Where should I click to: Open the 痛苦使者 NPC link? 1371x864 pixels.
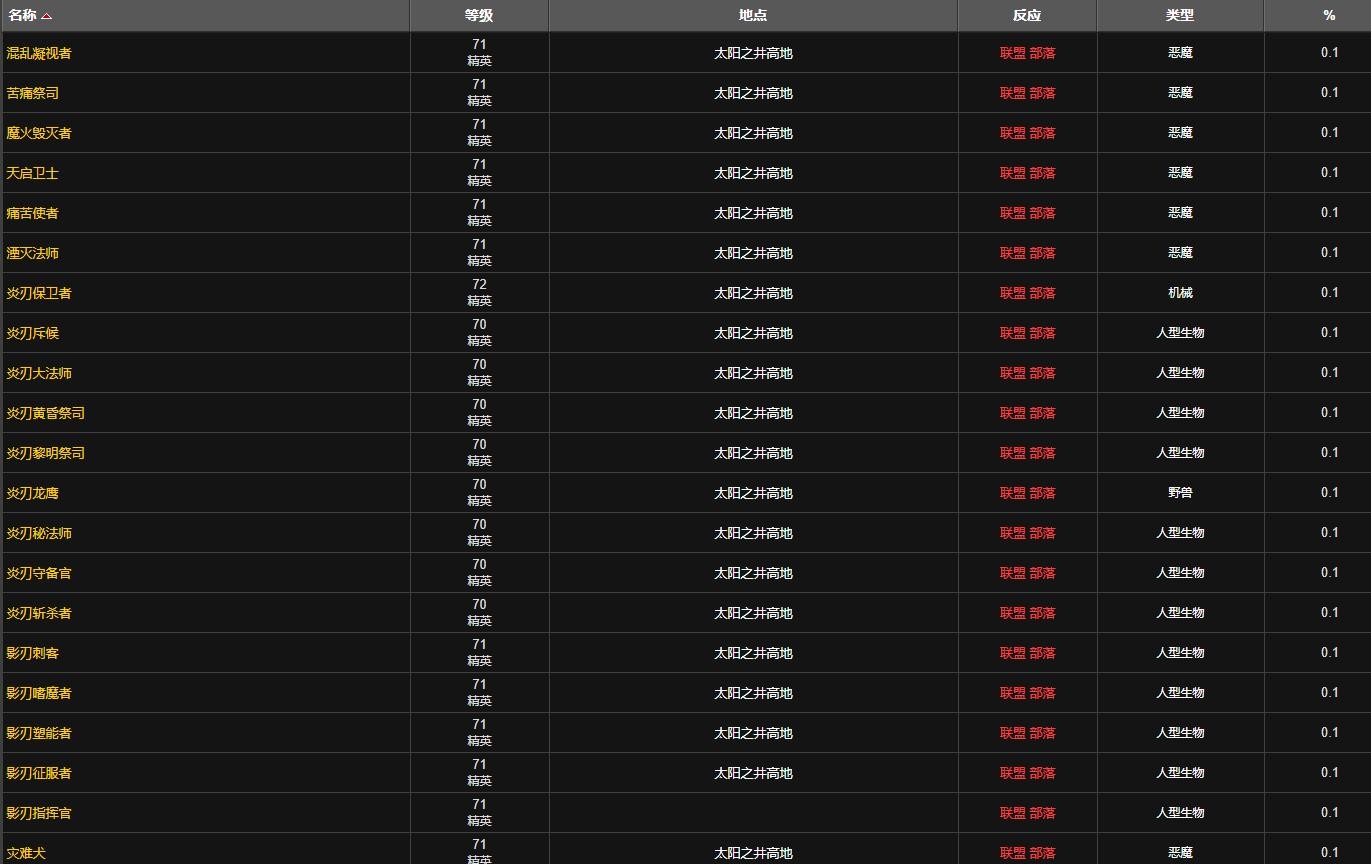tap(32, 213)
